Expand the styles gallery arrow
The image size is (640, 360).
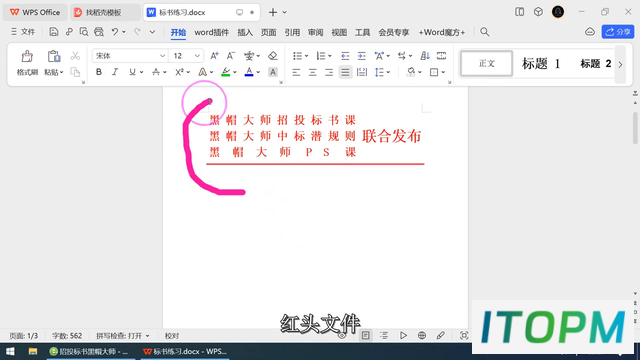click(x=620, y=64)
